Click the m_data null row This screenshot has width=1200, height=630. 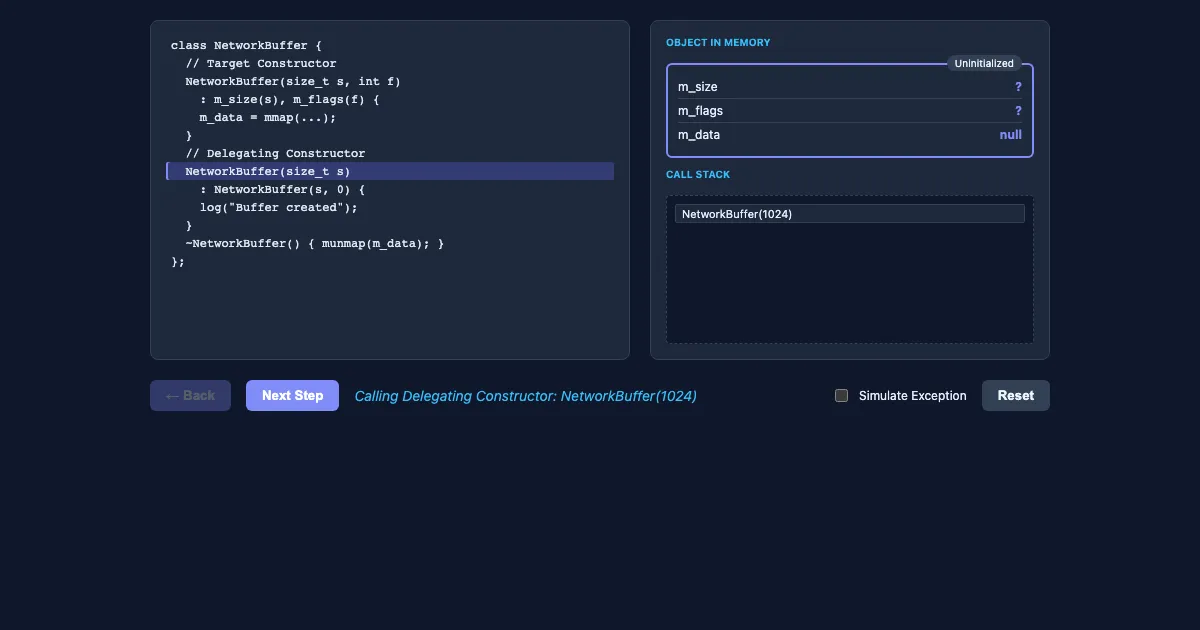tap(850, 135)
